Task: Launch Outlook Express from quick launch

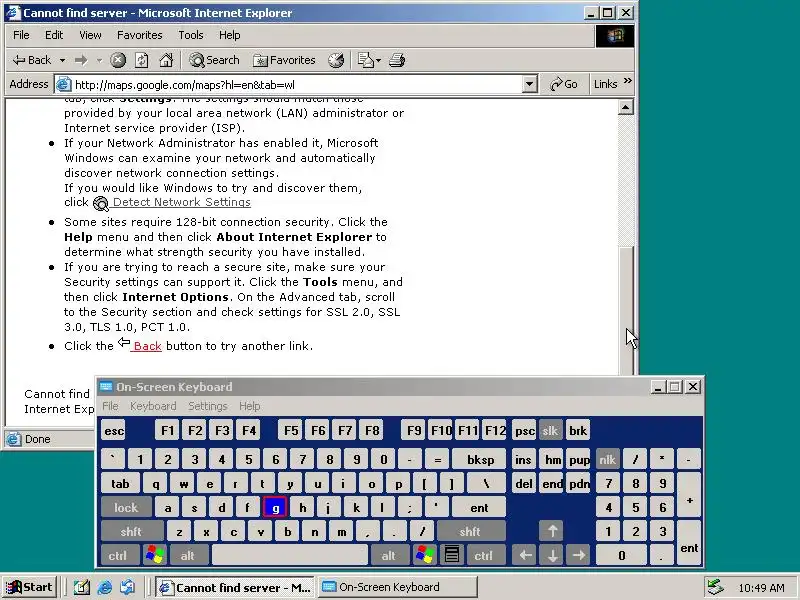Action: point(128,587)
